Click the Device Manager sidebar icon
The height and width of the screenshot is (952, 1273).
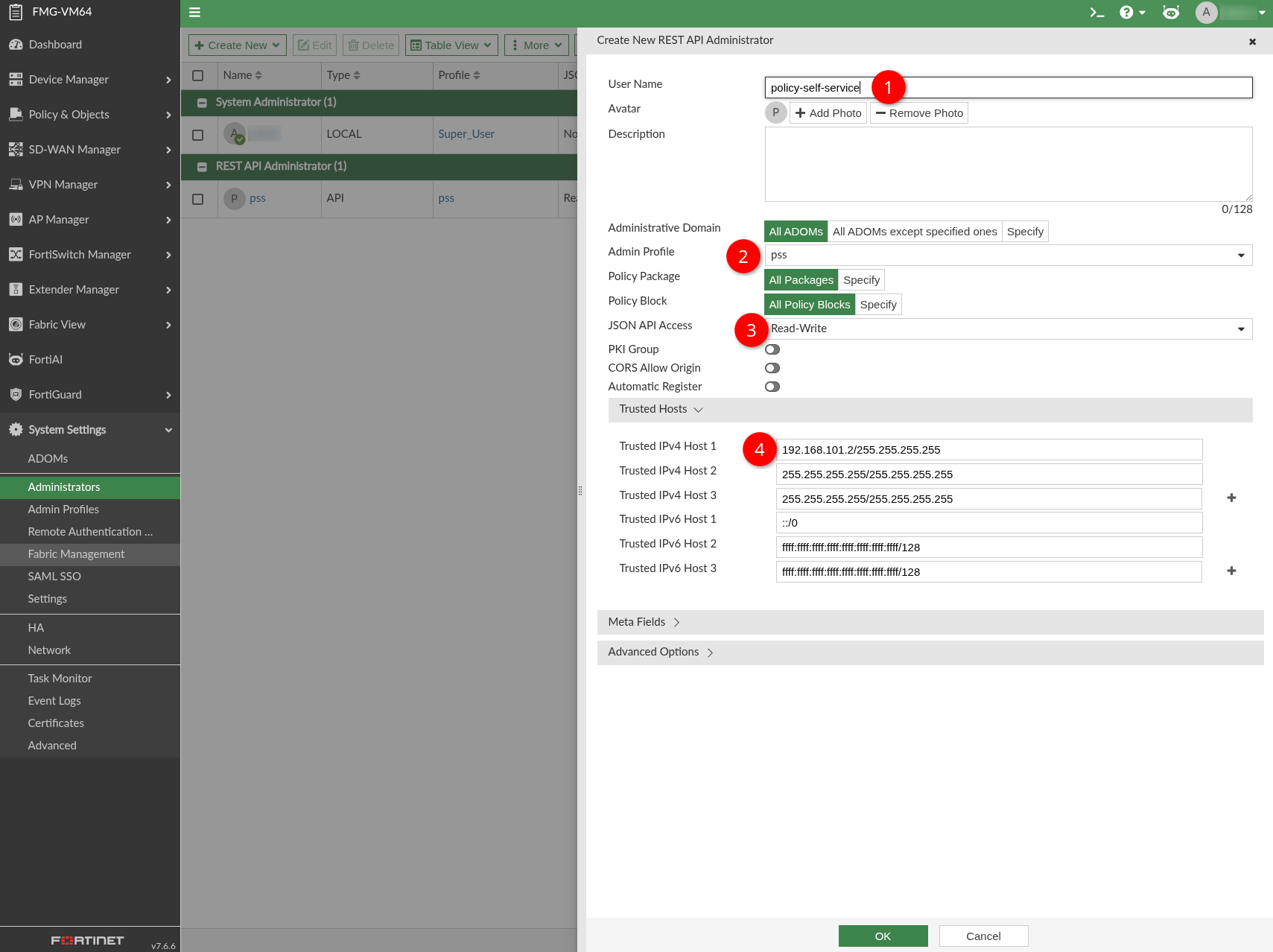click(16, 80)
